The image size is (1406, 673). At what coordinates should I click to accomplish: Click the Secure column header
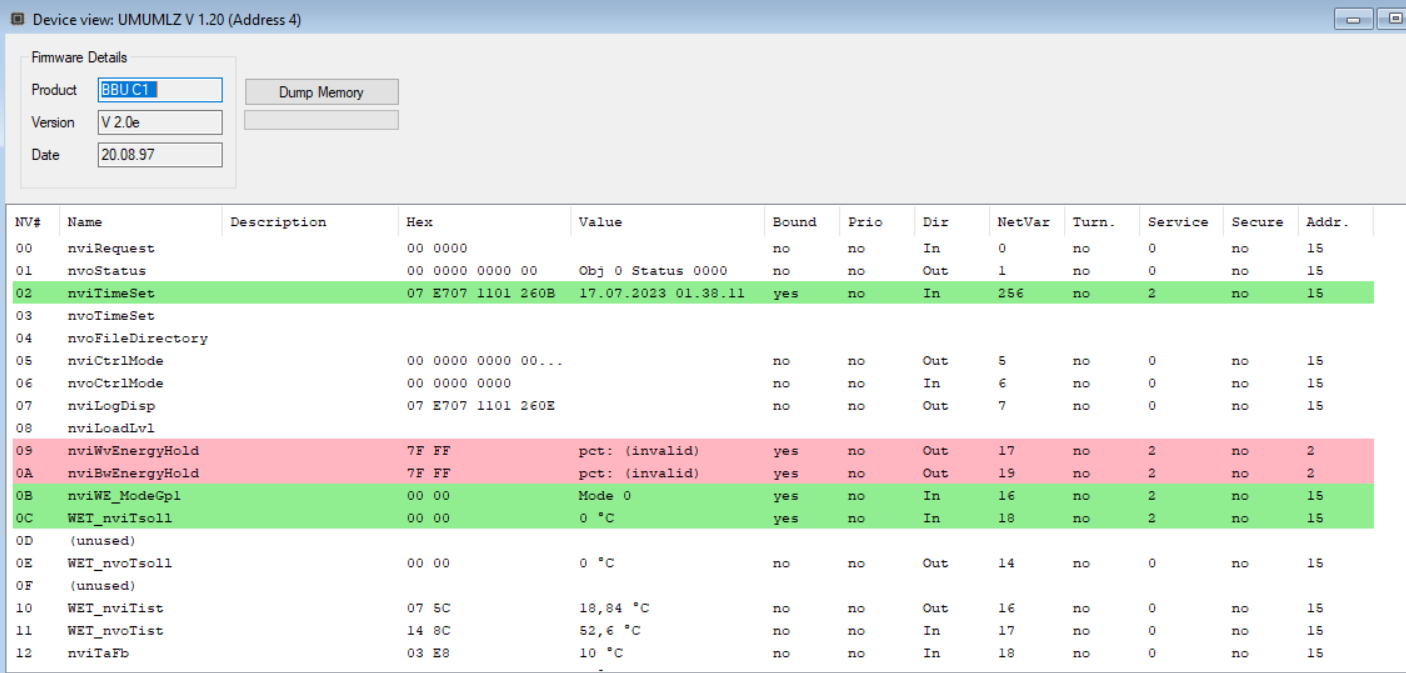pos(1260,222)
